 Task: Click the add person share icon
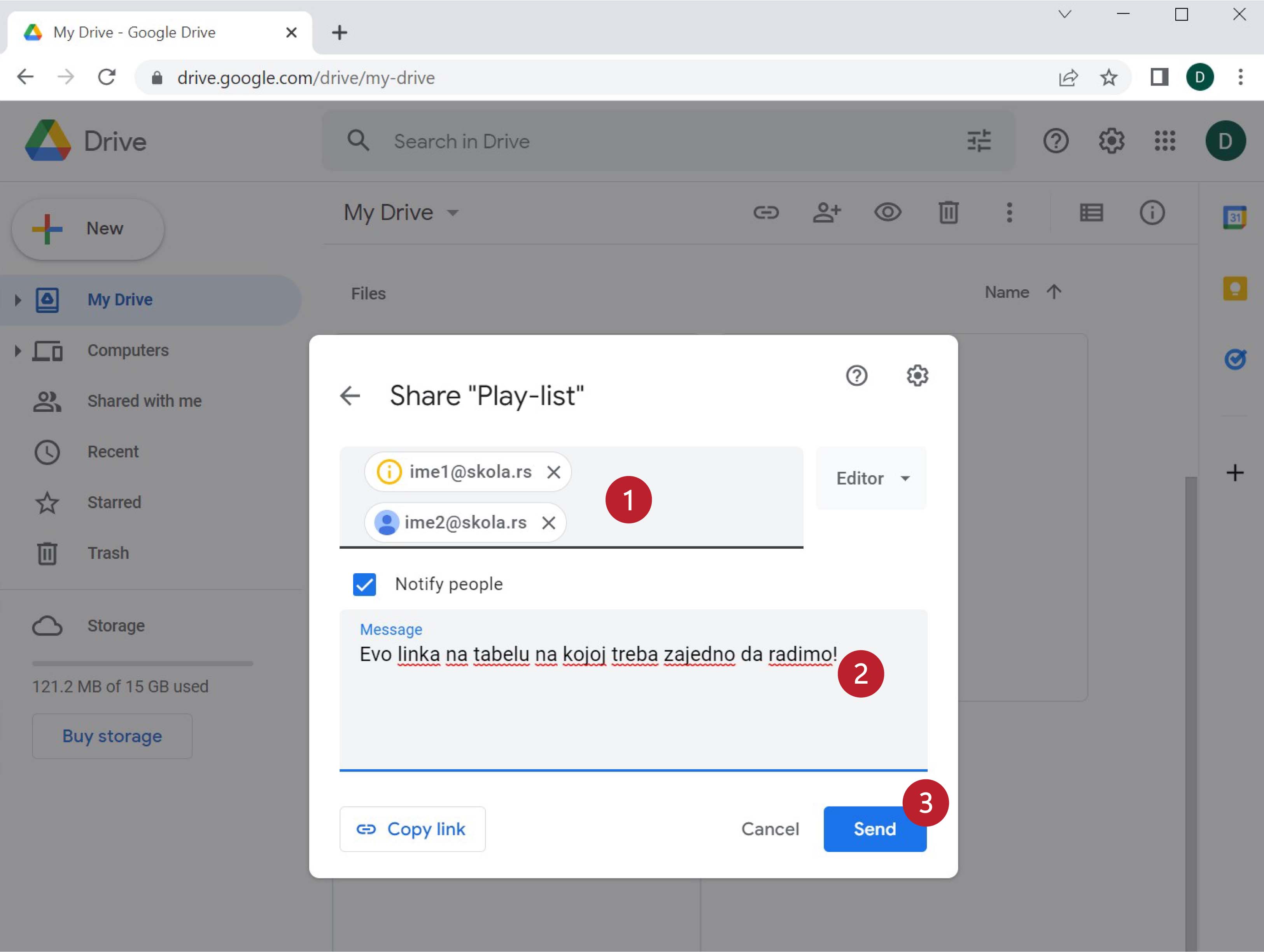click(x=826, y=213)
